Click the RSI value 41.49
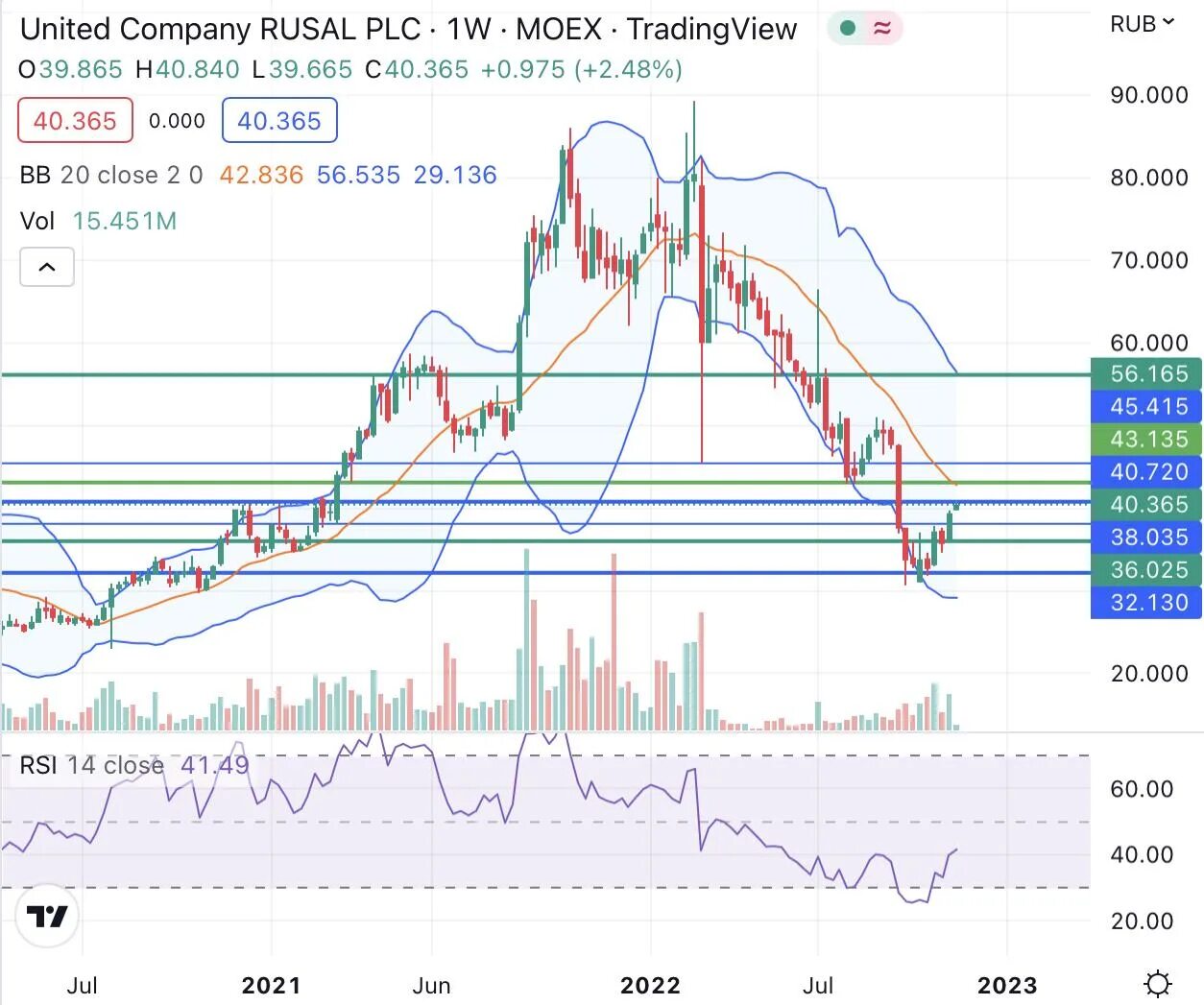The height and width of the screenshot is (1005, 1204). [x=215, y=765]
